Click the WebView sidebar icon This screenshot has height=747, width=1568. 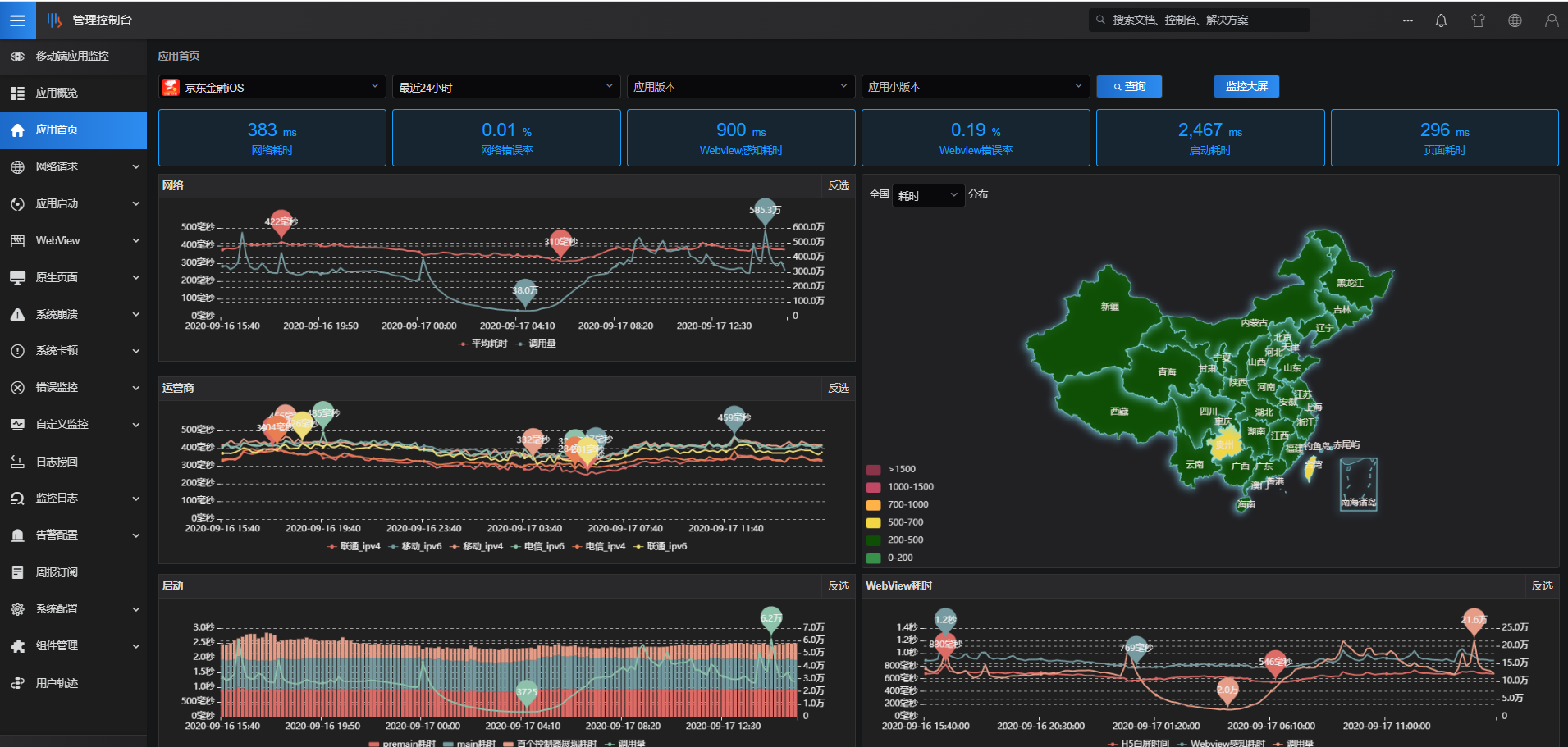(x=17, y=241)
